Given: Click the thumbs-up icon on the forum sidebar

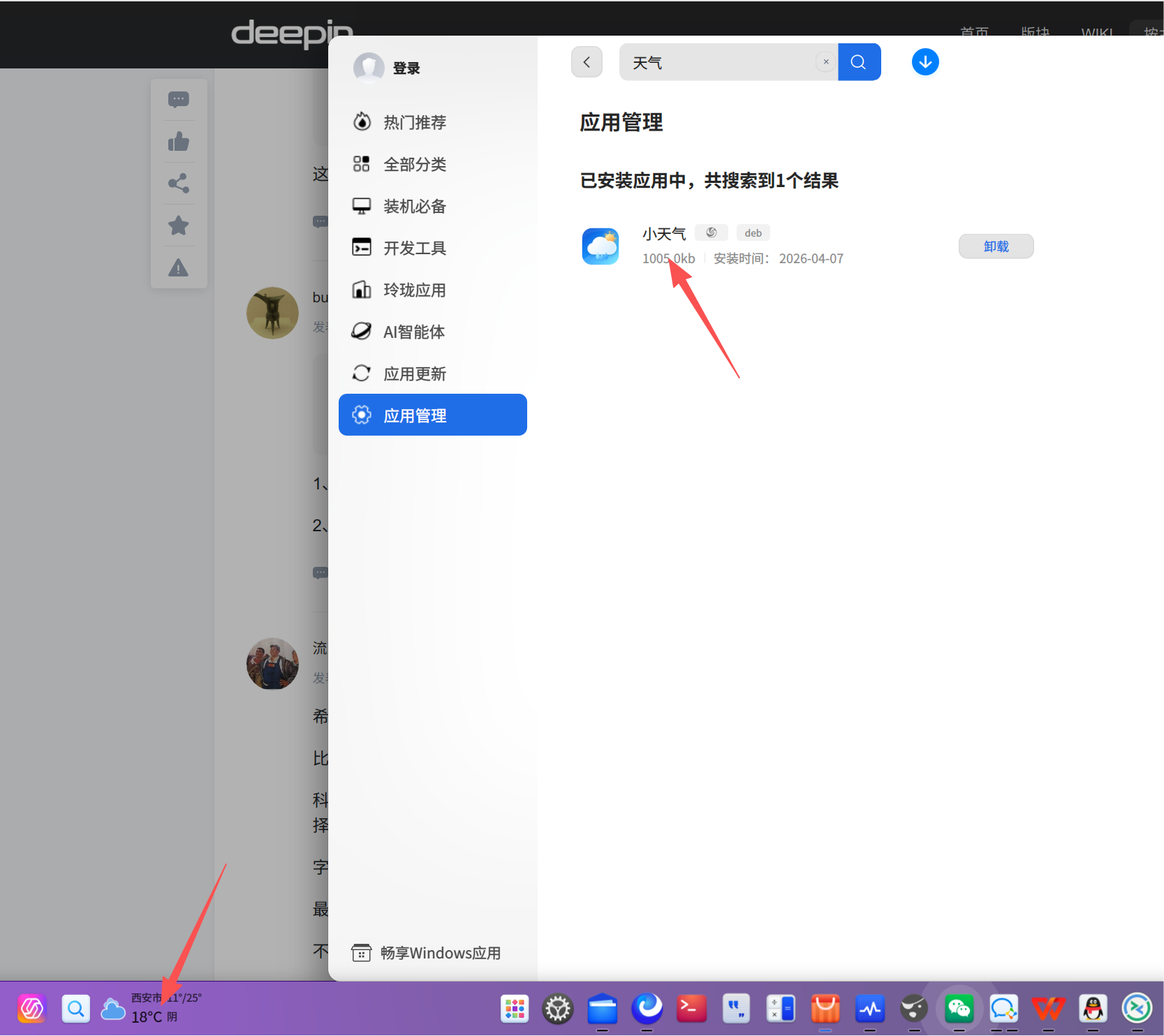Looking at the screenshot, I should [x=179, y=142].
